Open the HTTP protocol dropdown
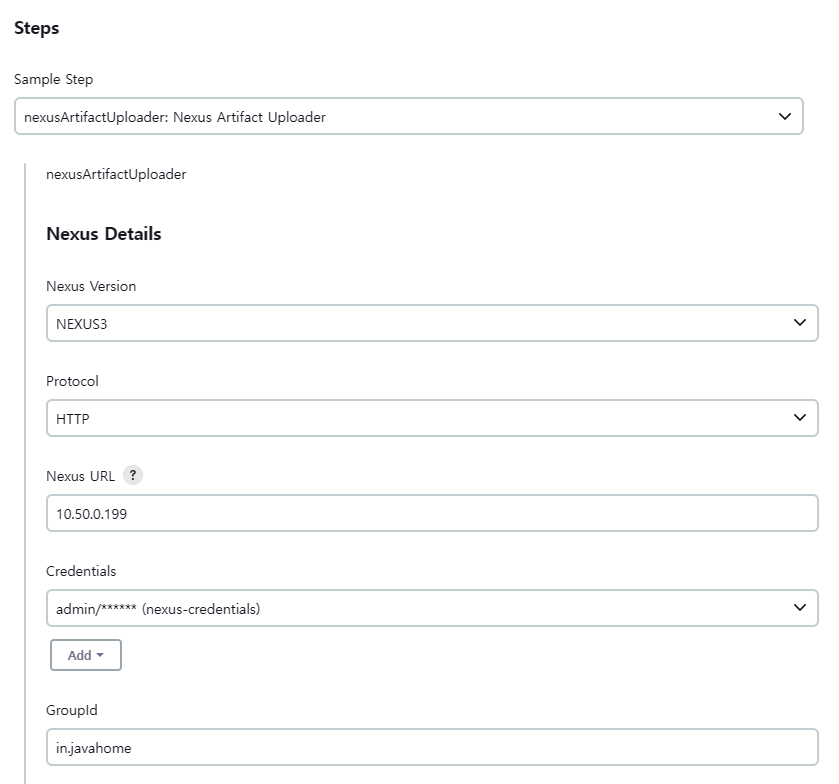The width and height of the screenshot is (839, 784). (420, 418)
